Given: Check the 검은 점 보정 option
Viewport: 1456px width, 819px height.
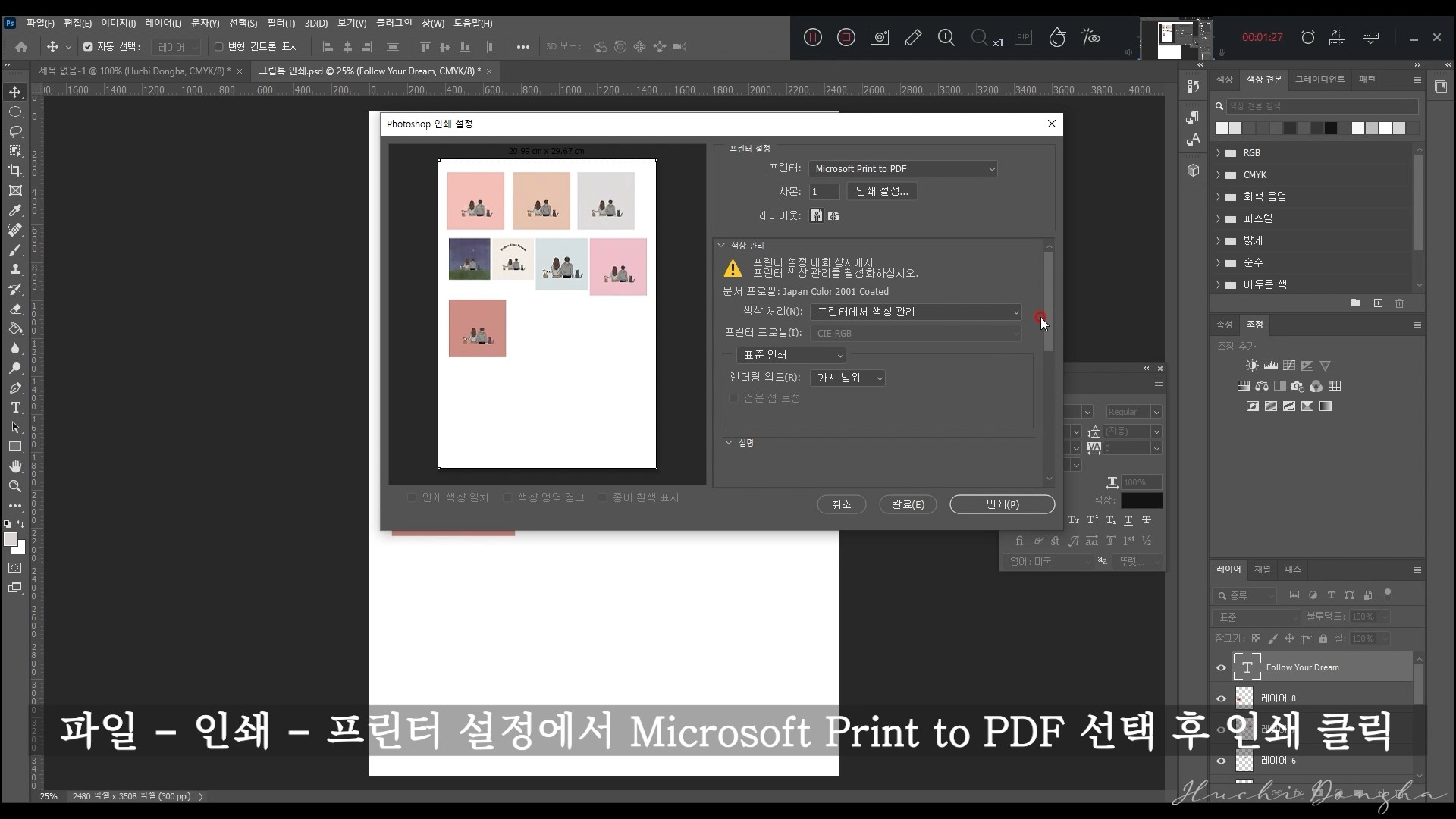Looking at the screenshot, I should [733, 397].
